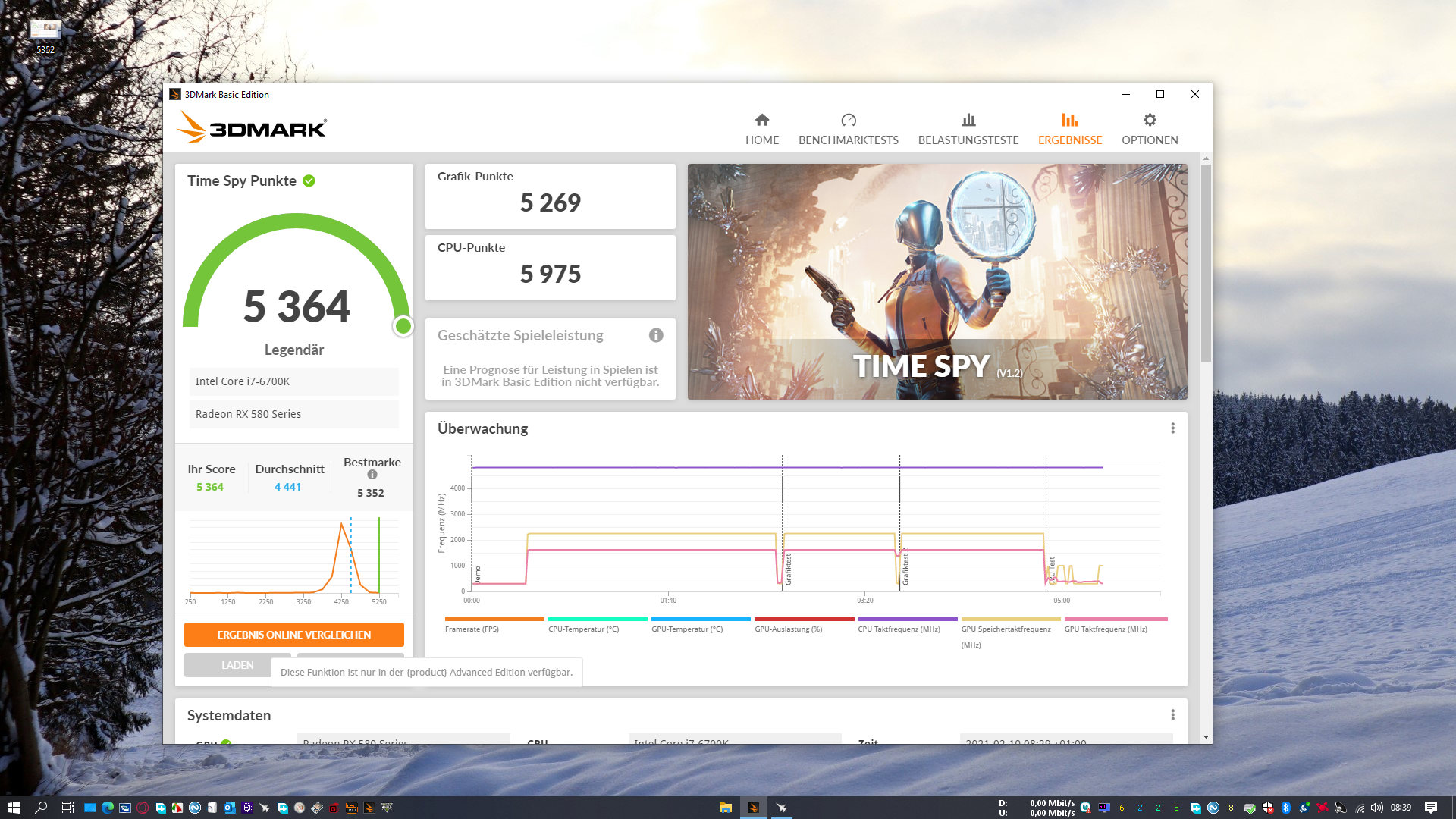1456x819 pixels.
Task: Toggle GPU-Auslastung red legend swatch
Action: (x=804, y=620)
